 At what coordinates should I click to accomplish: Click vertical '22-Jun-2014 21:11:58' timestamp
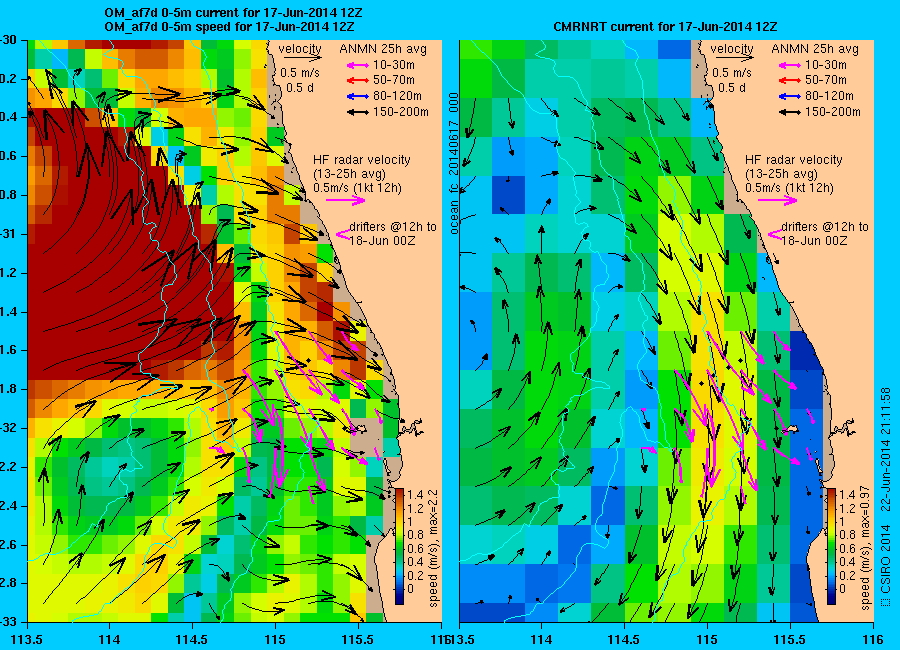click(x=885, y=448)
